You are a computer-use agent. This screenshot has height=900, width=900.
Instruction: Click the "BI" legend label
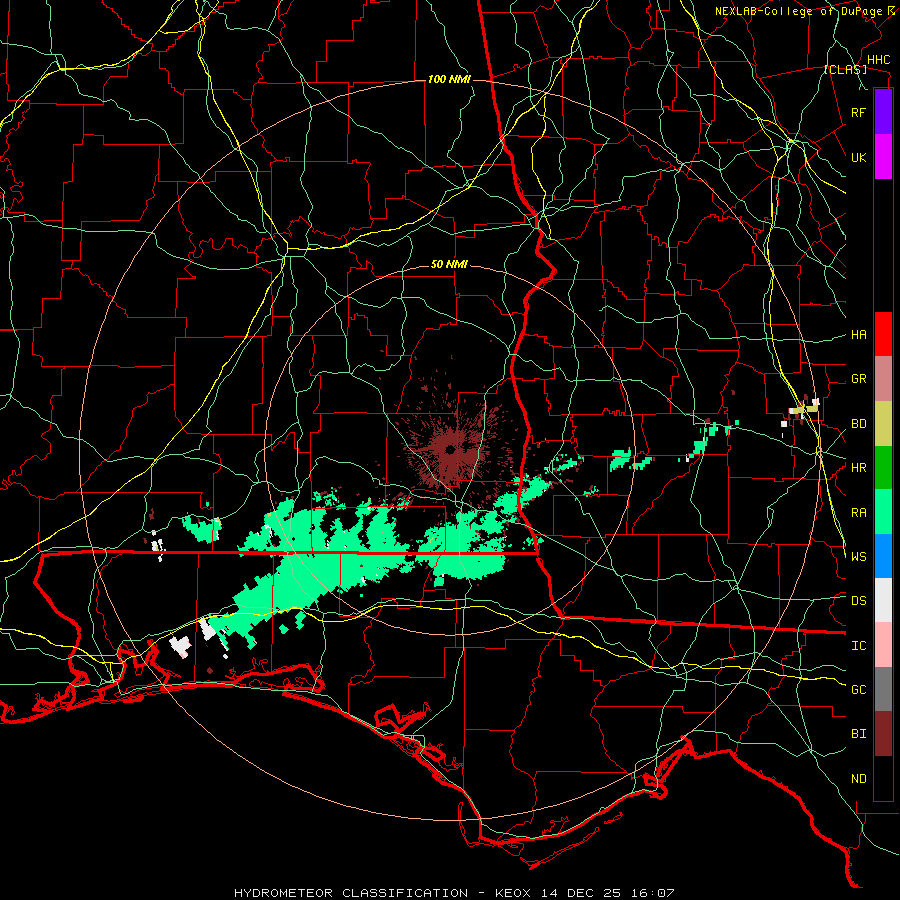coord(858,734)
